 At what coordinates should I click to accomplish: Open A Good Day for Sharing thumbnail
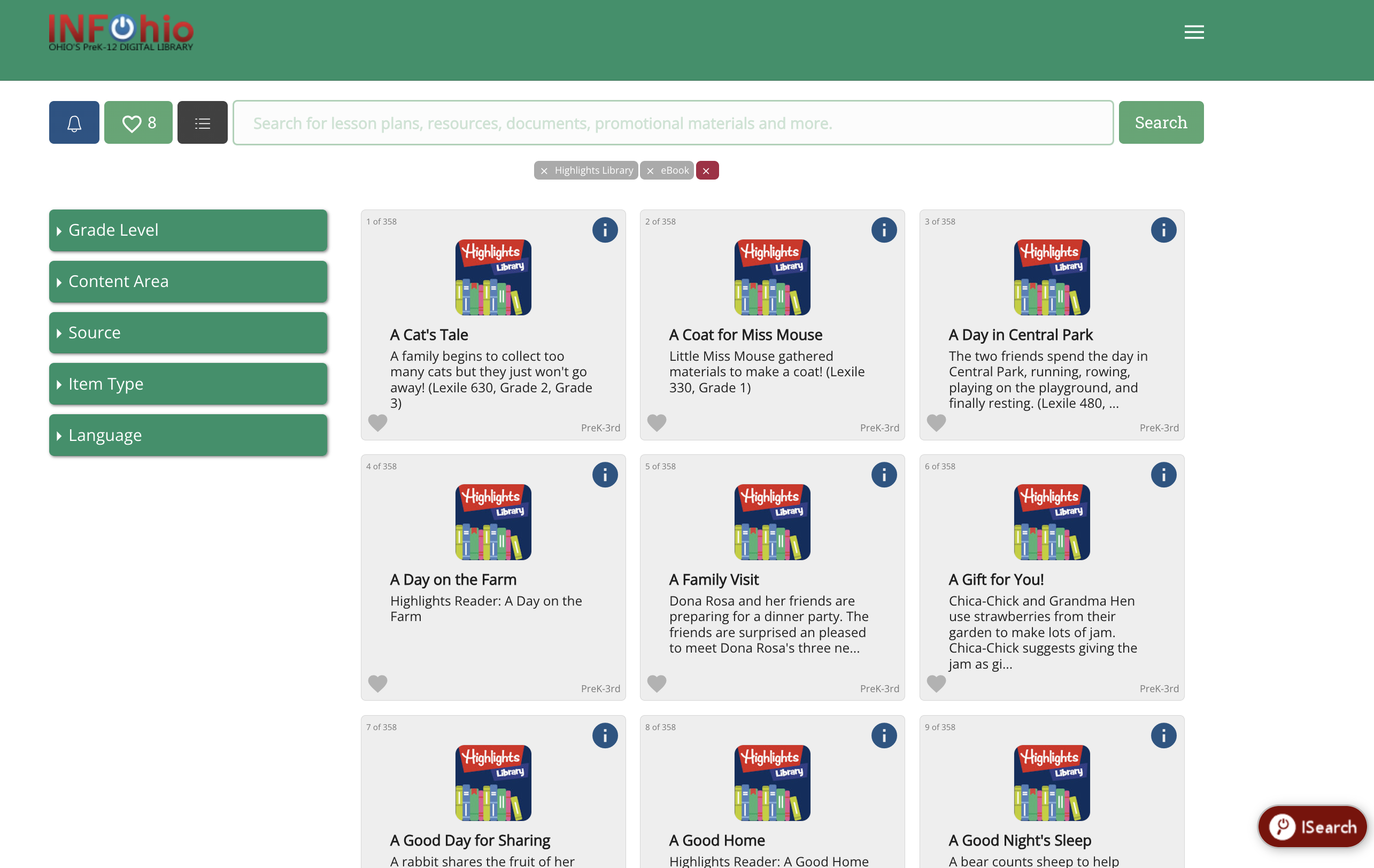coord(493,783)
